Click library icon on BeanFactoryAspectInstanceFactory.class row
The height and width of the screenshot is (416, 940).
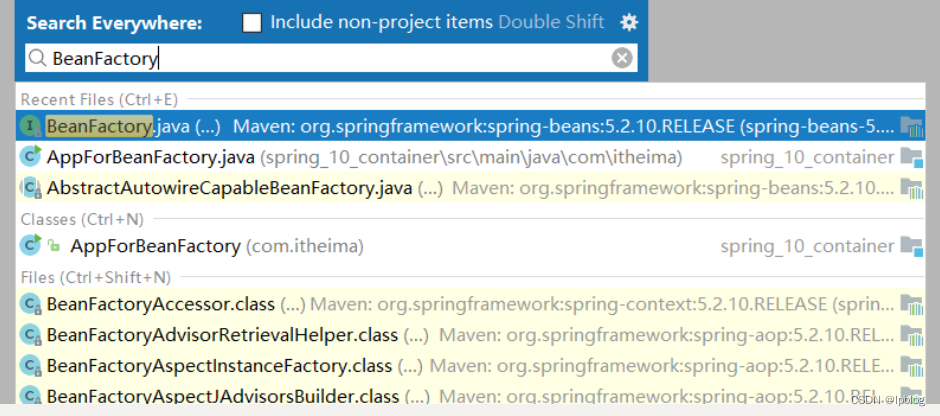tap(912, 366)
